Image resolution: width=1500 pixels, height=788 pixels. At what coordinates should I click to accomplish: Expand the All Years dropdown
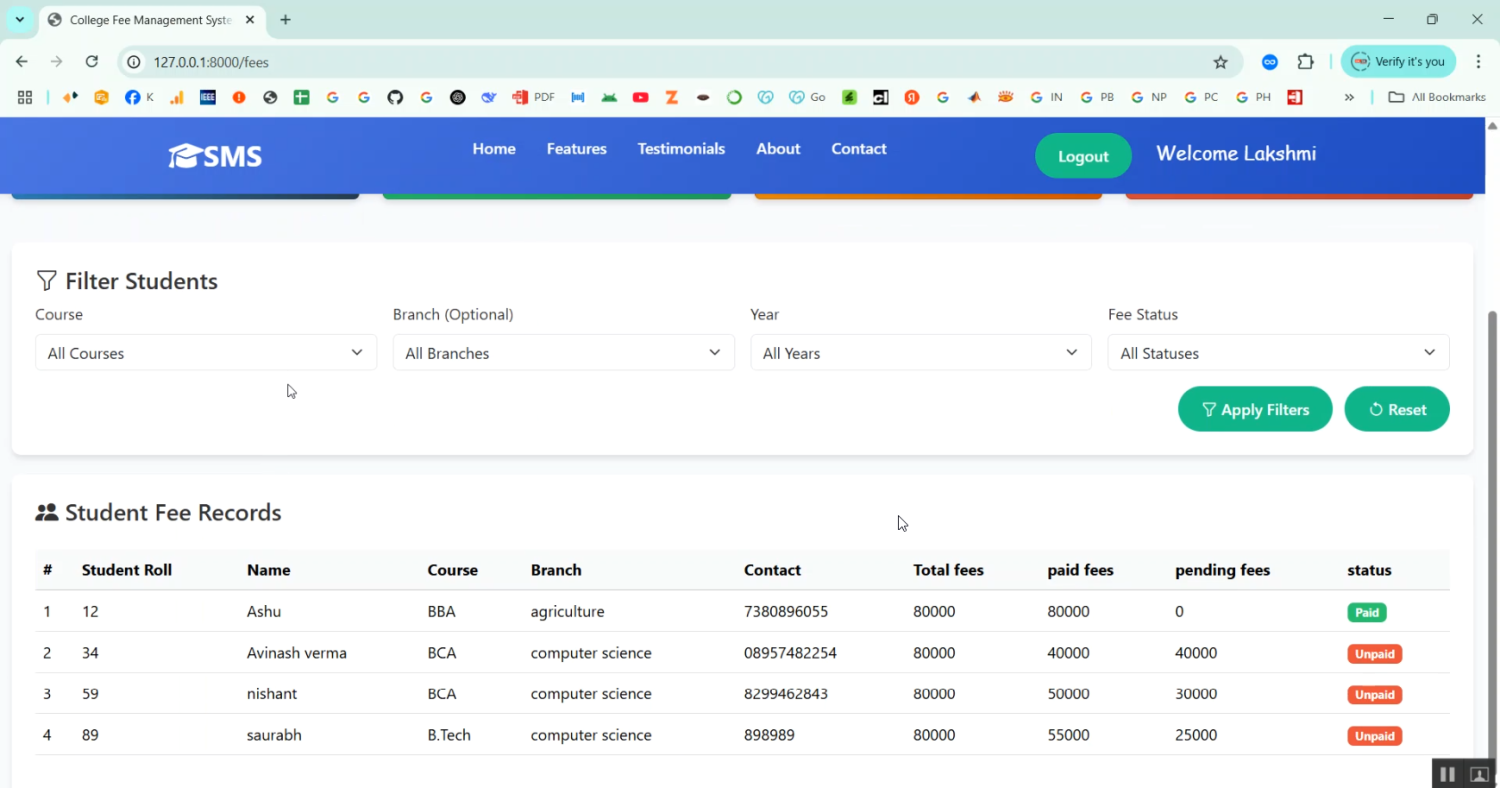click(920, 353)
